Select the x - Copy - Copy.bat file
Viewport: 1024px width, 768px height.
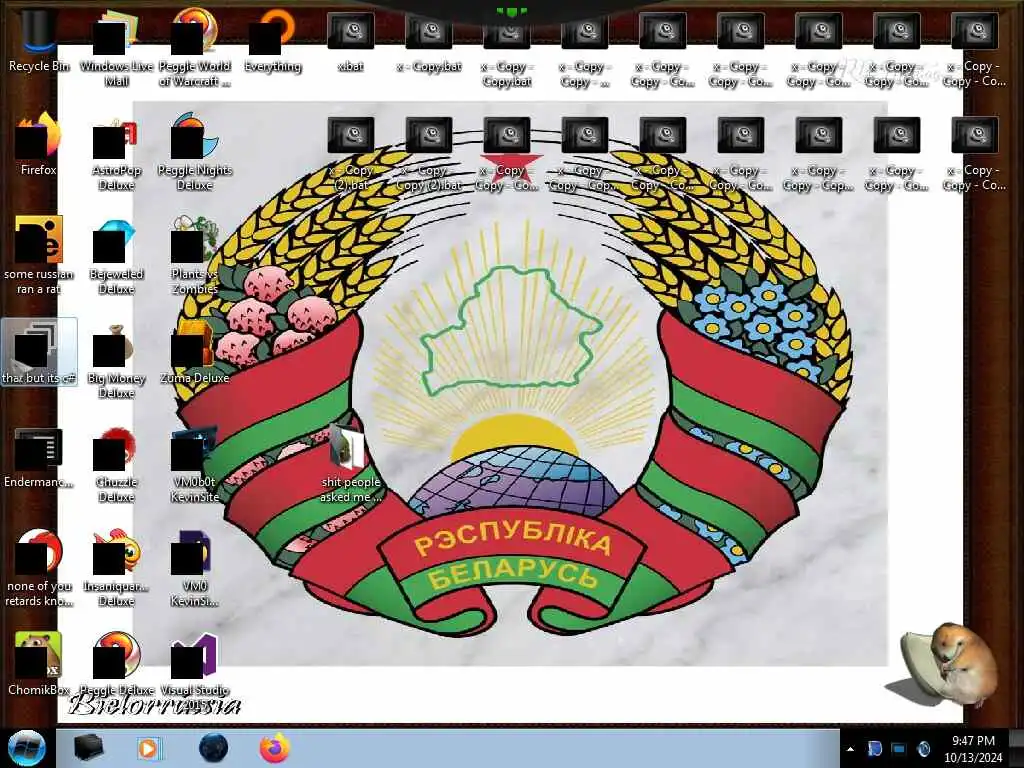click(507, 47)
